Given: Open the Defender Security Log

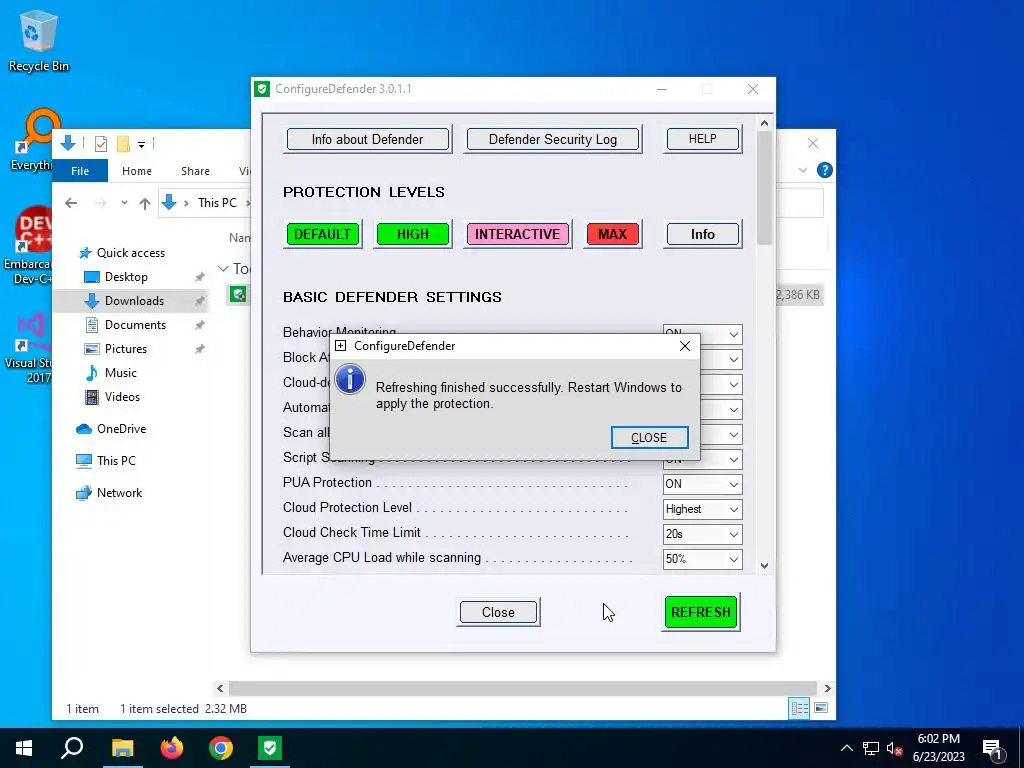Looking at the screenshot, I should pos(552,139).
